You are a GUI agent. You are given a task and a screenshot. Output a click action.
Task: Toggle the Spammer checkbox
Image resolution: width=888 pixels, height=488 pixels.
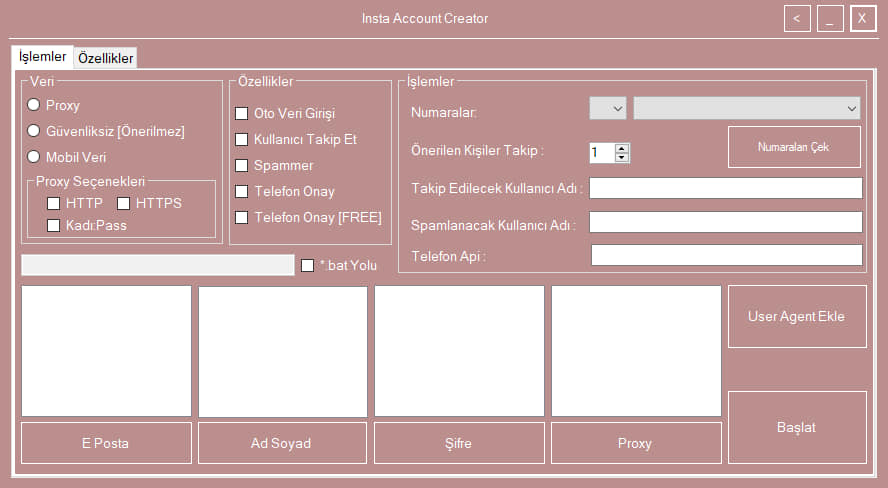pos(241,165)
